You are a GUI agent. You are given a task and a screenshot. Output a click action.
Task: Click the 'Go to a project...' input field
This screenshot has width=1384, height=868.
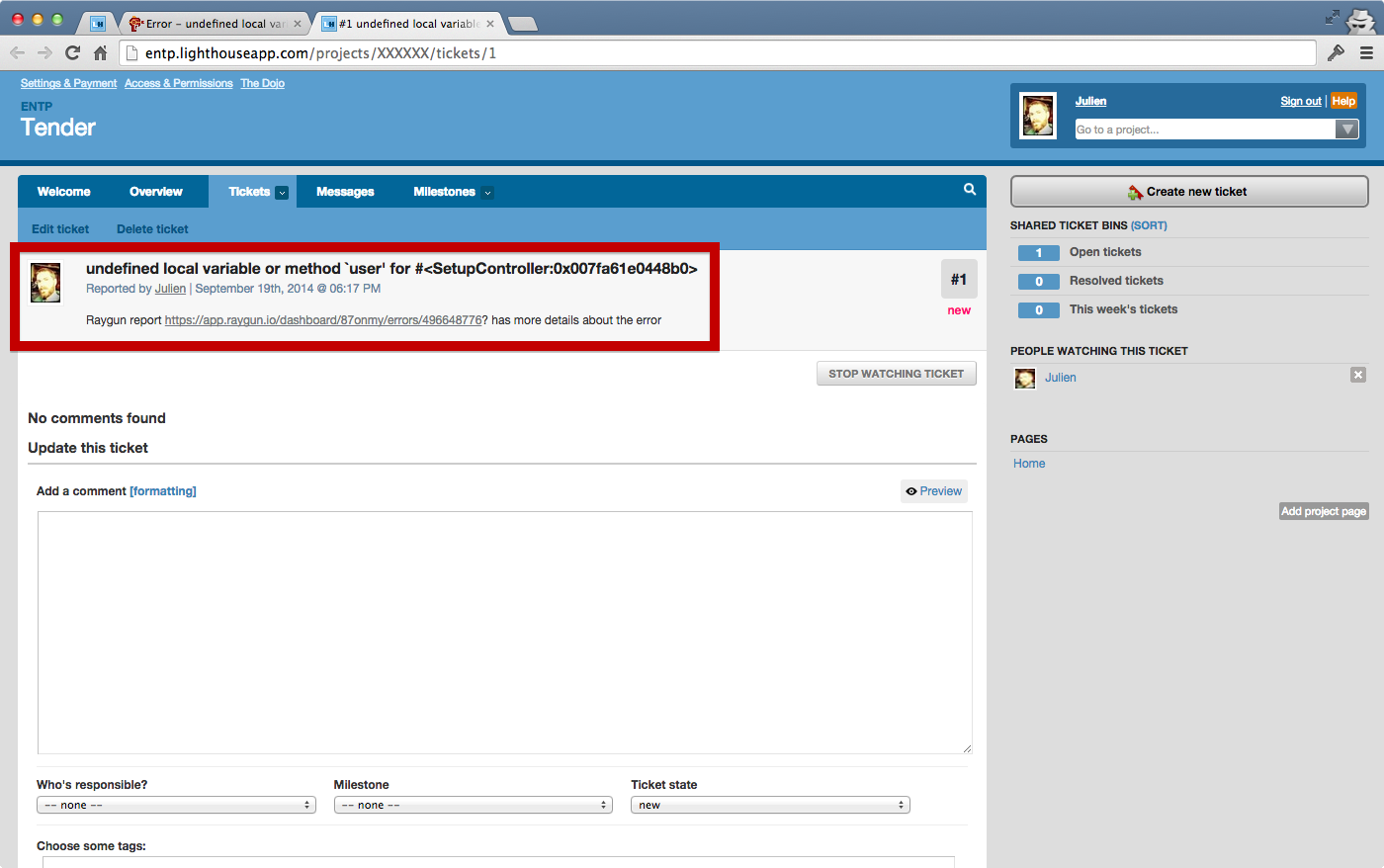[x=1205, y=130]
